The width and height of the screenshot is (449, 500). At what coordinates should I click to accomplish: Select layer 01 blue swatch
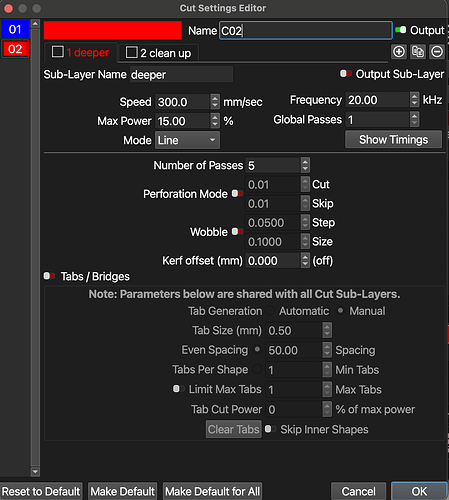[x=15, y=29]
